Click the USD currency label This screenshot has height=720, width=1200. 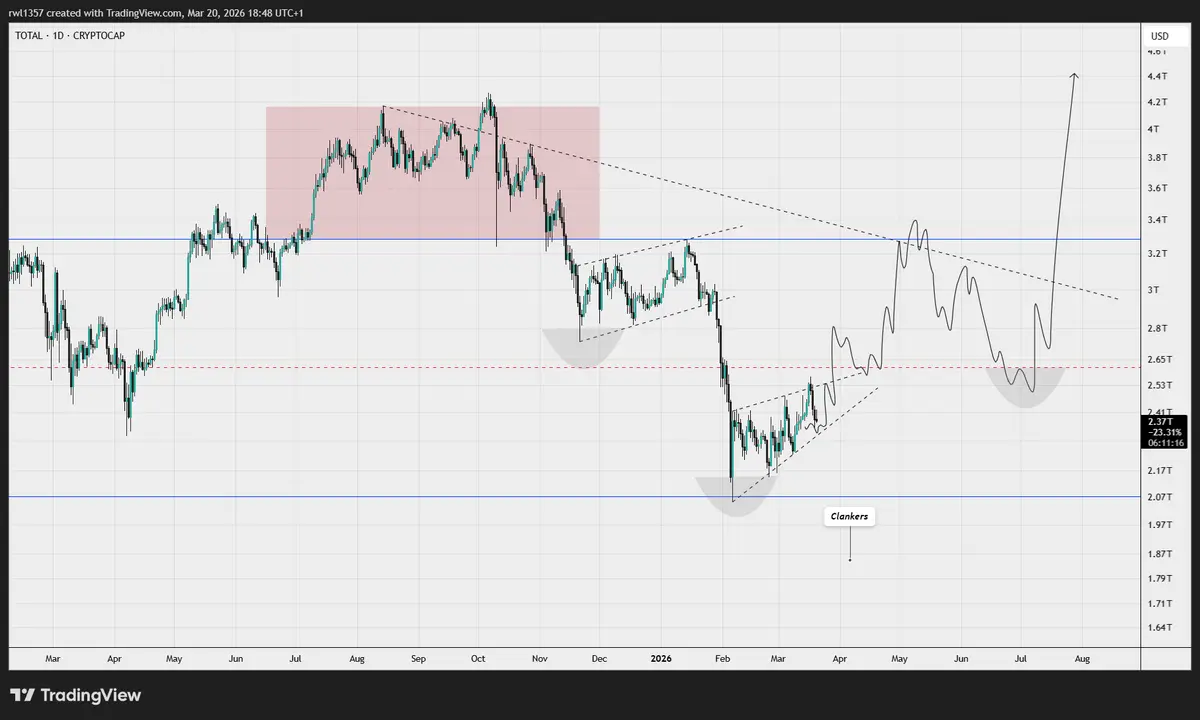pyautogui.click(x=1160, y=36)
